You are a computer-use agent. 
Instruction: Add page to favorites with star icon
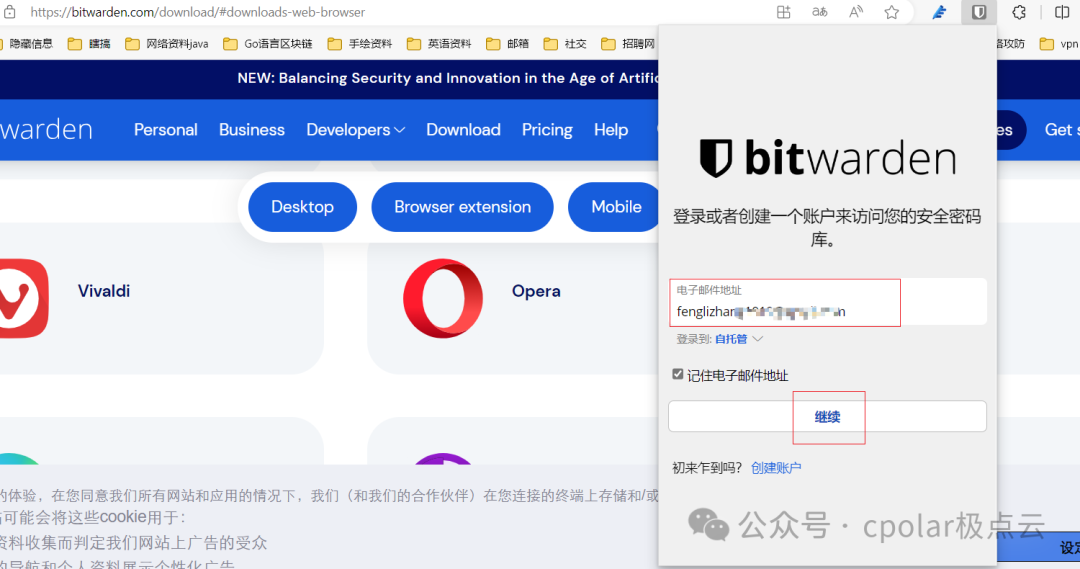coord(892,12)
